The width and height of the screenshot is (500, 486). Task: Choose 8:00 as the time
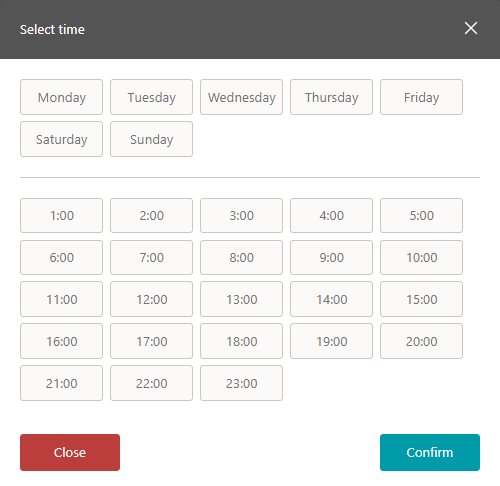(241, 258)
